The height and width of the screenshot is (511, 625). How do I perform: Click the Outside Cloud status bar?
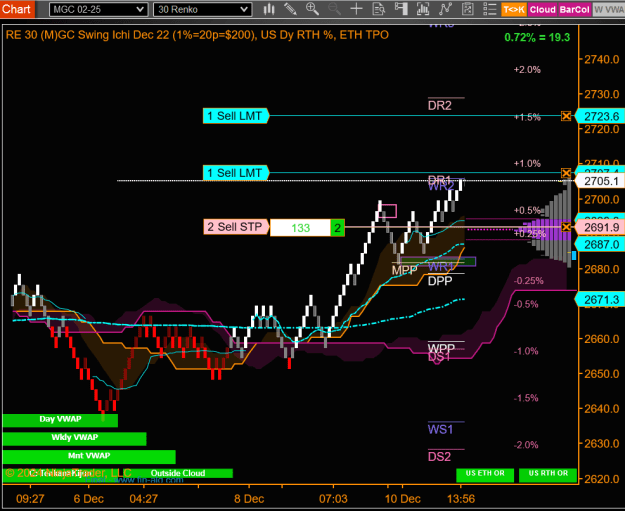[x=178, y=473]
